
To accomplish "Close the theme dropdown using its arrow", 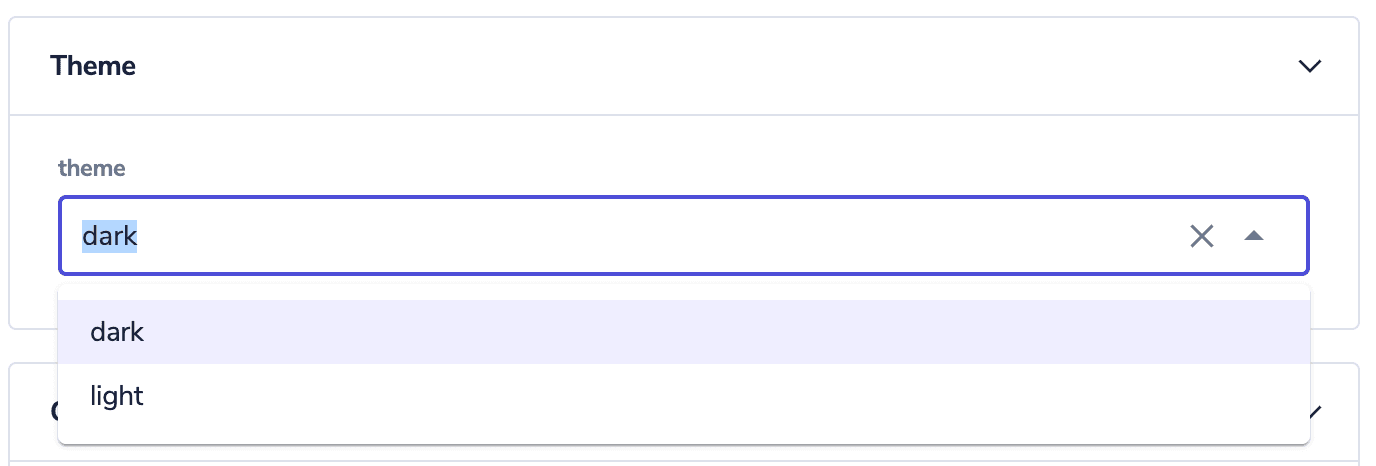I will [1253, 236].
